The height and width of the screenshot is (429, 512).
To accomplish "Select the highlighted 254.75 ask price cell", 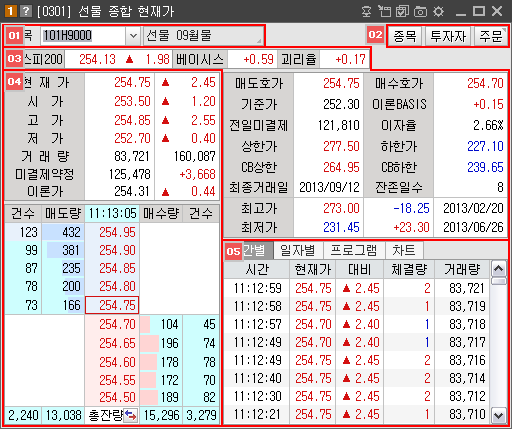I will [112, 305].
